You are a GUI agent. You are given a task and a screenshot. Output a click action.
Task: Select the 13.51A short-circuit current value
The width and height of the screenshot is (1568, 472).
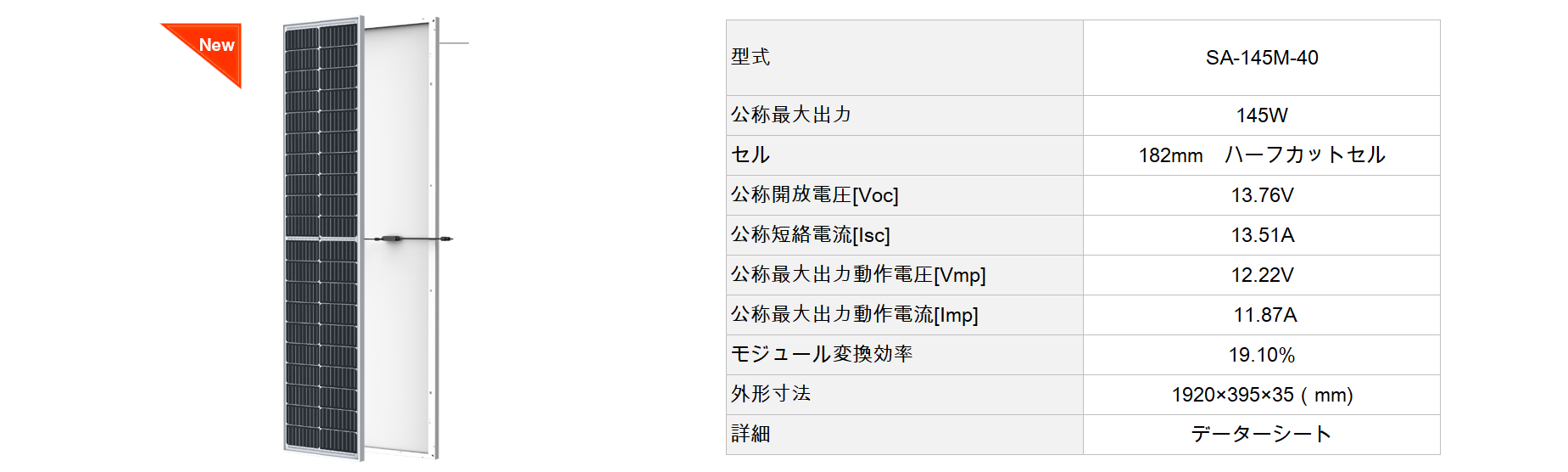pos(1261,235)
